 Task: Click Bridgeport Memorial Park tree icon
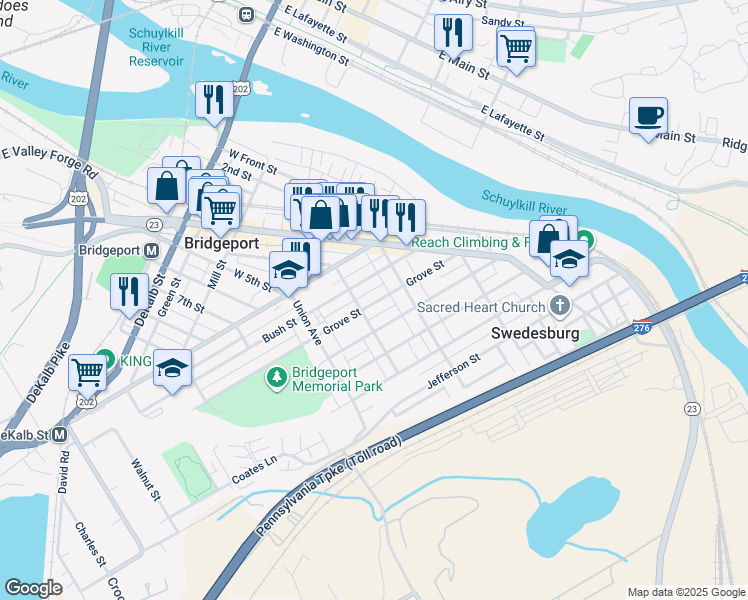[276, 378]
